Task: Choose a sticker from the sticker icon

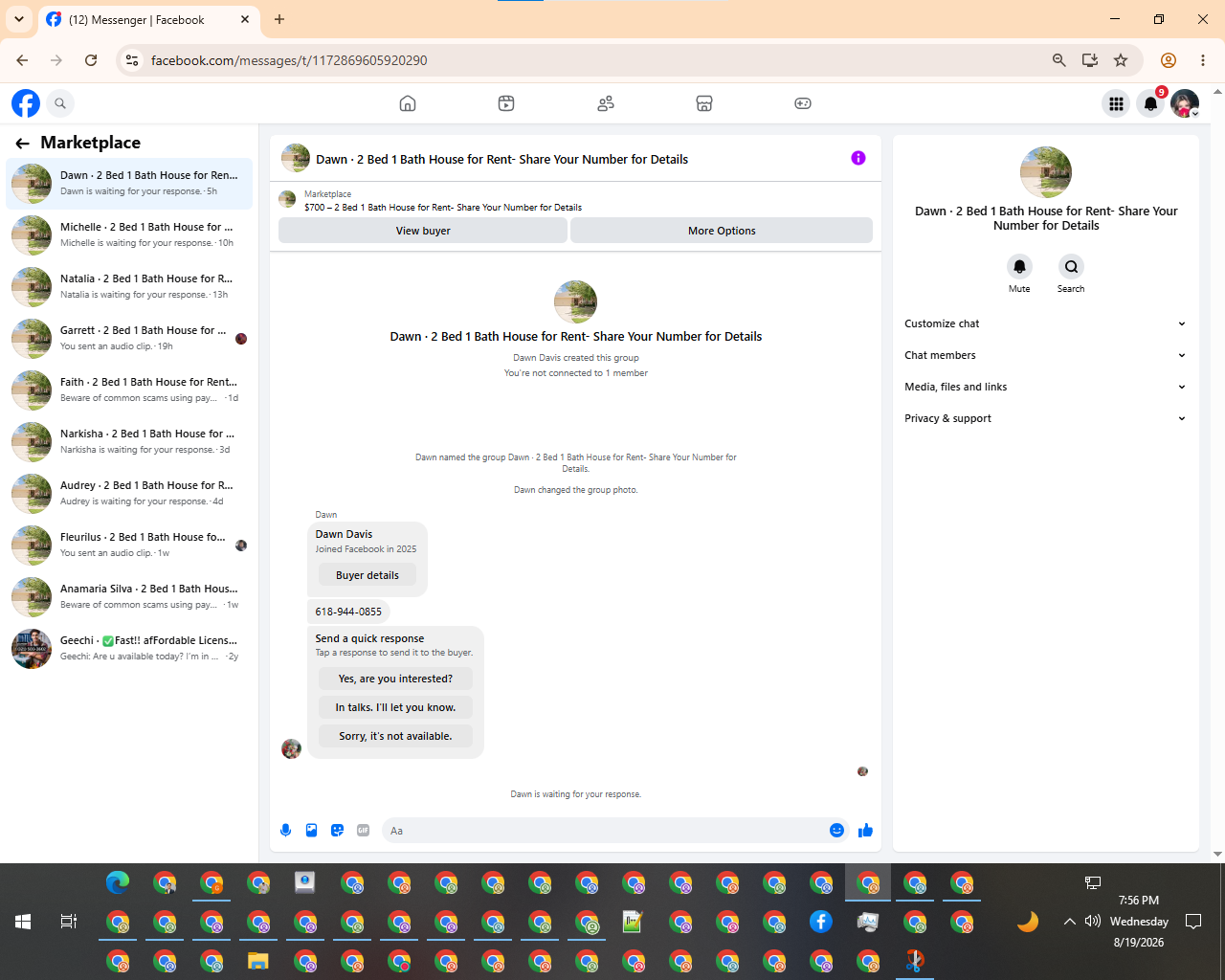Action: [x=337, y=831]
